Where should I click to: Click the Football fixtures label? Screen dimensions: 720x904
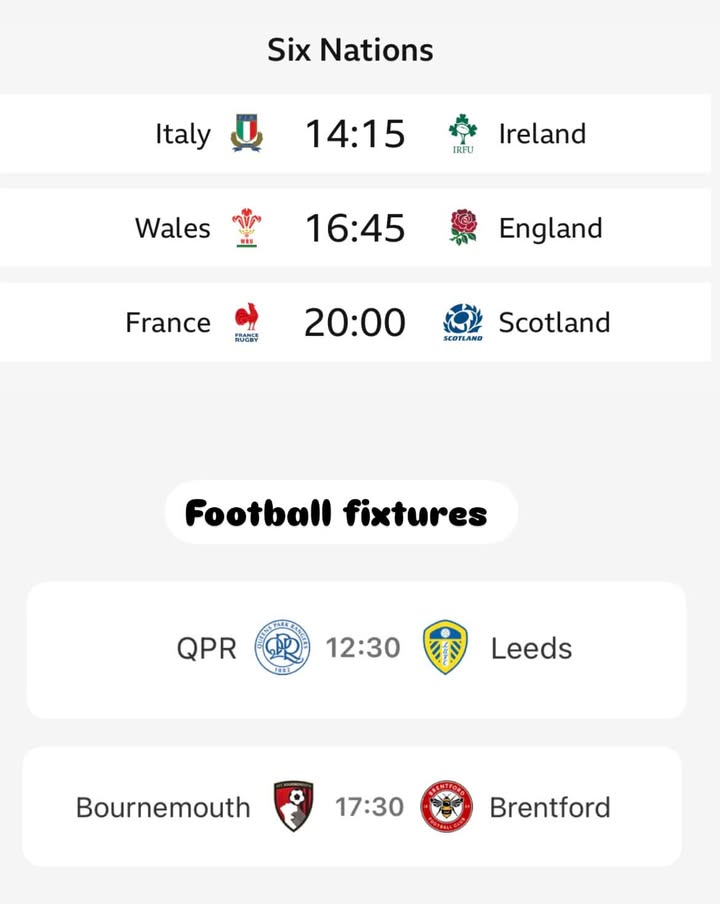337,513
